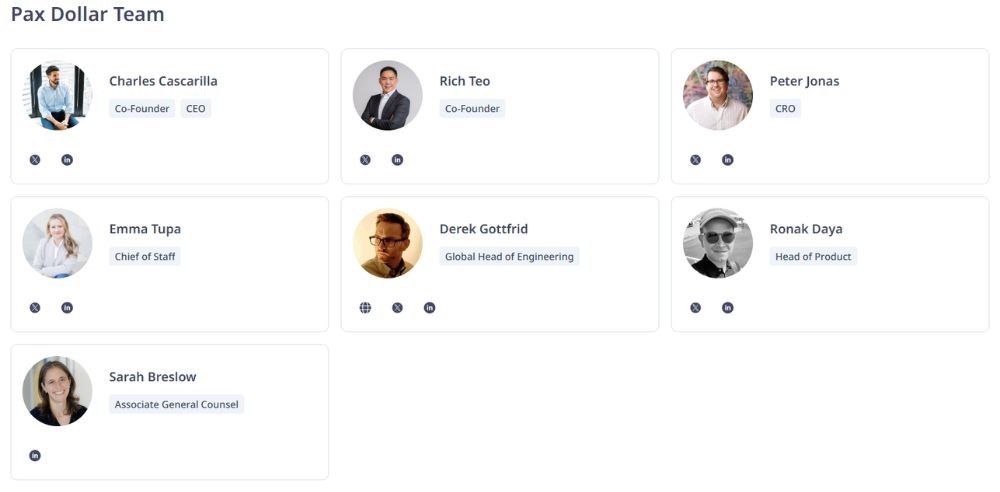Click the Global Head of Engineering tag
Screen dimensions: 1000x492
pos(509,257)
